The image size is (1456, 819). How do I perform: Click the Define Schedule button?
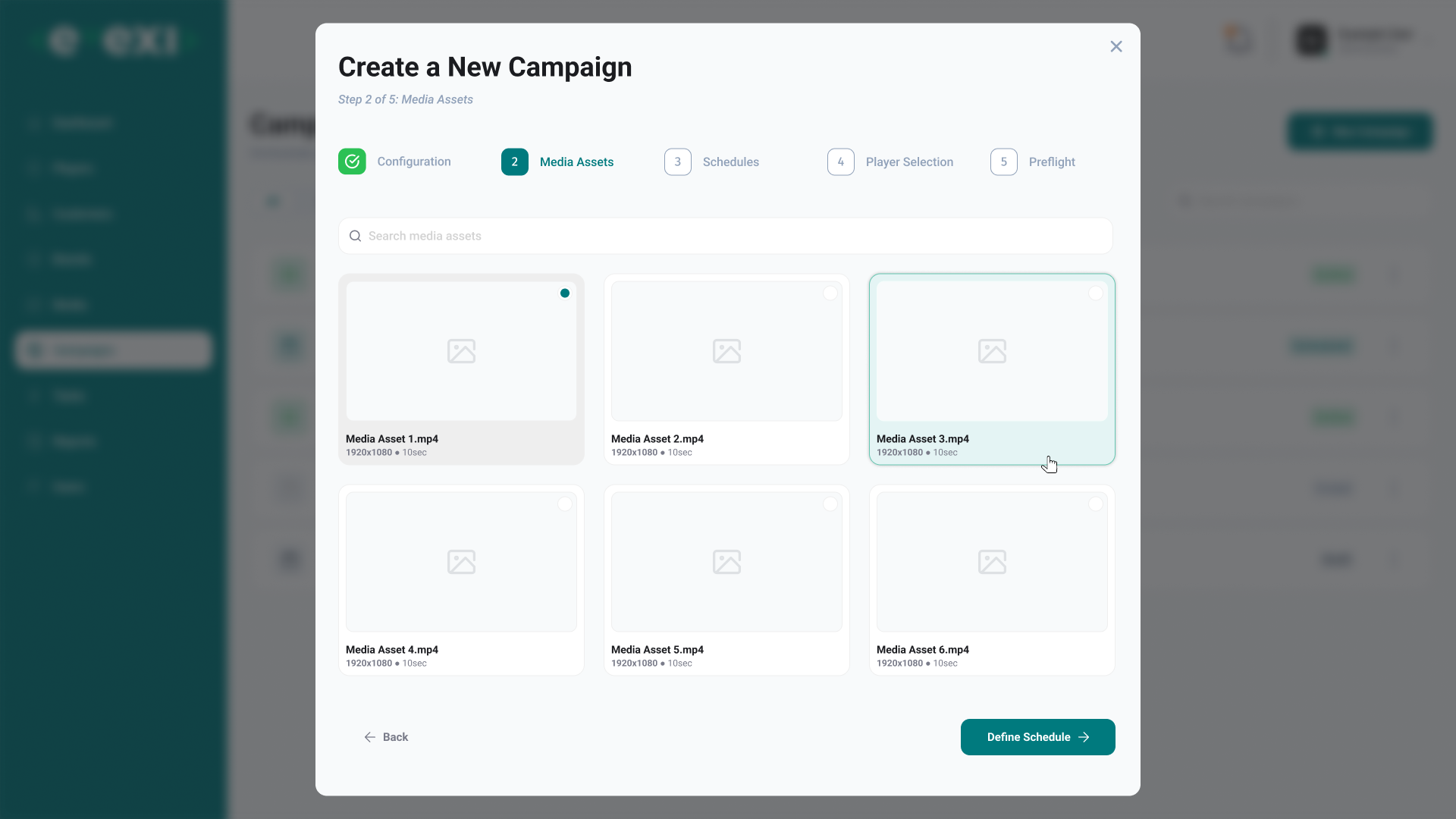pos(1037,737)
